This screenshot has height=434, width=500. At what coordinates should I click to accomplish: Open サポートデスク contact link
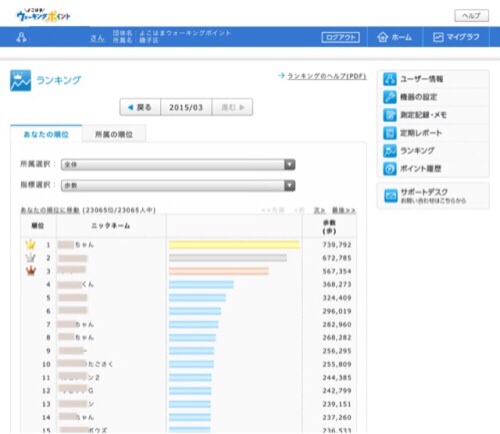pyautogui.click(x=433, y=196)
